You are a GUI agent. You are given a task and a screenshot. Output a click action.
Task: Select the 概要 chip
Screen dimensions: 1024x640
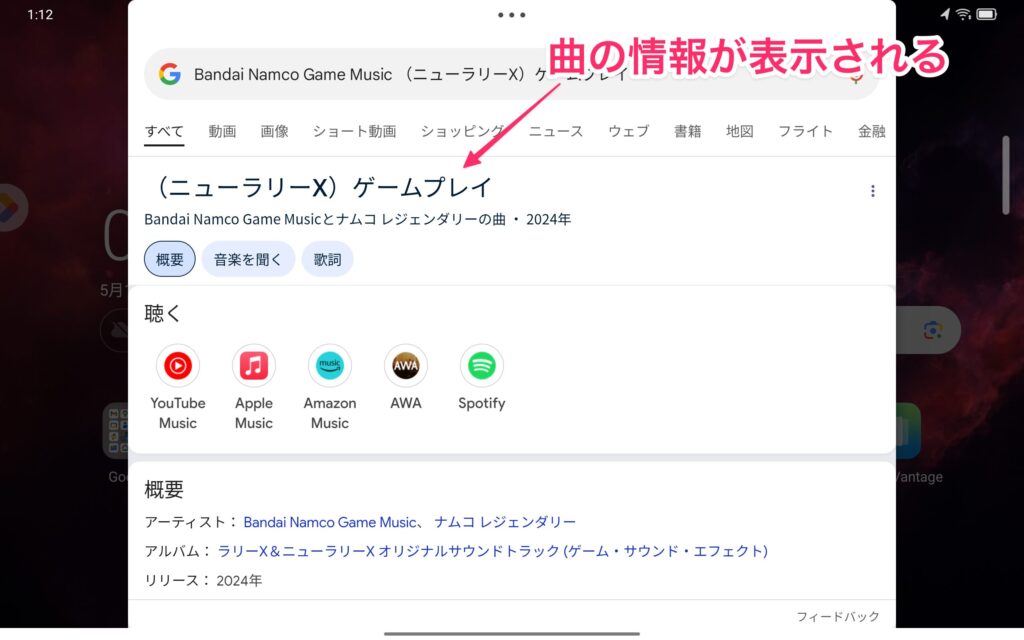170,259
